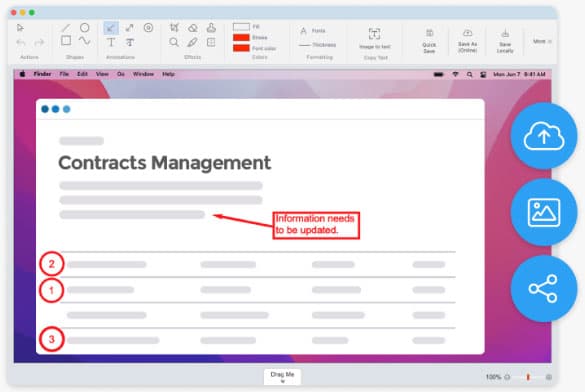Viewport: 585px width, 392px height.
Task: Select the Crop effect tool
Action: coord(174,28)
